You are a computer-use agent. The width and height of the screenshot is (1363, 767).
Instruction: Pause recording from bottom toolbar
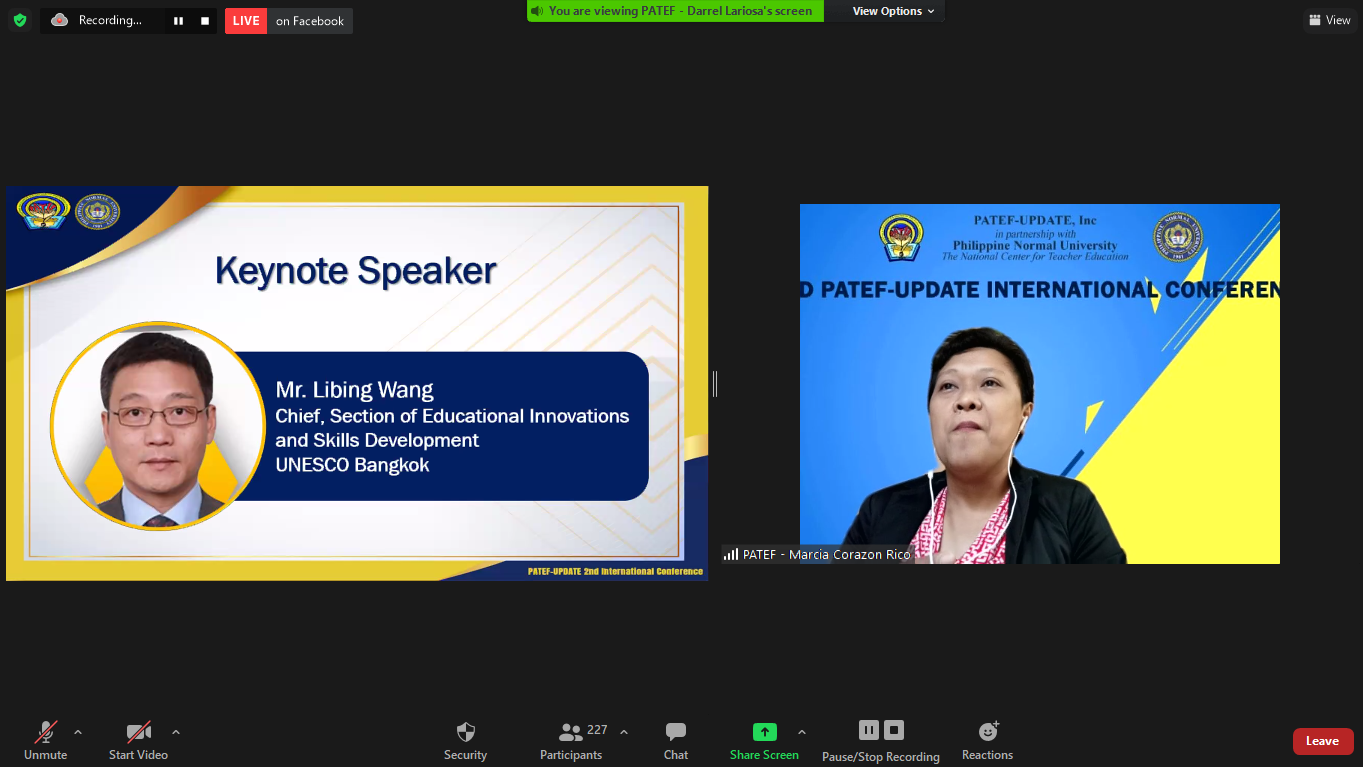(868, 730)
